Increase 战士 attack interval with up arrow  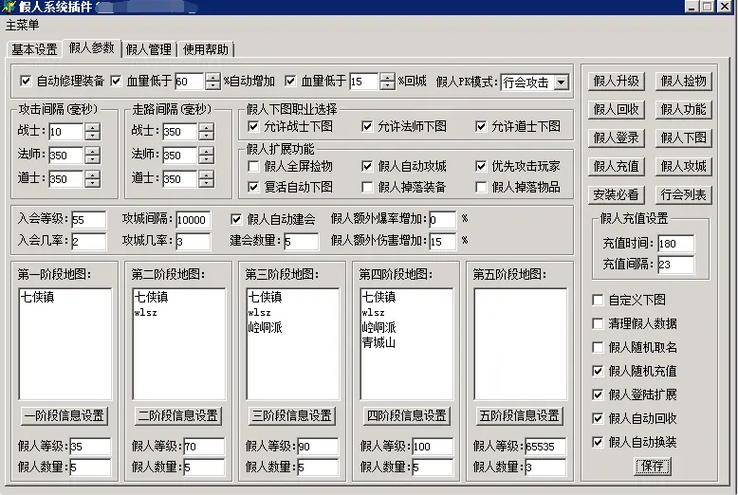[x=92, y=127]
